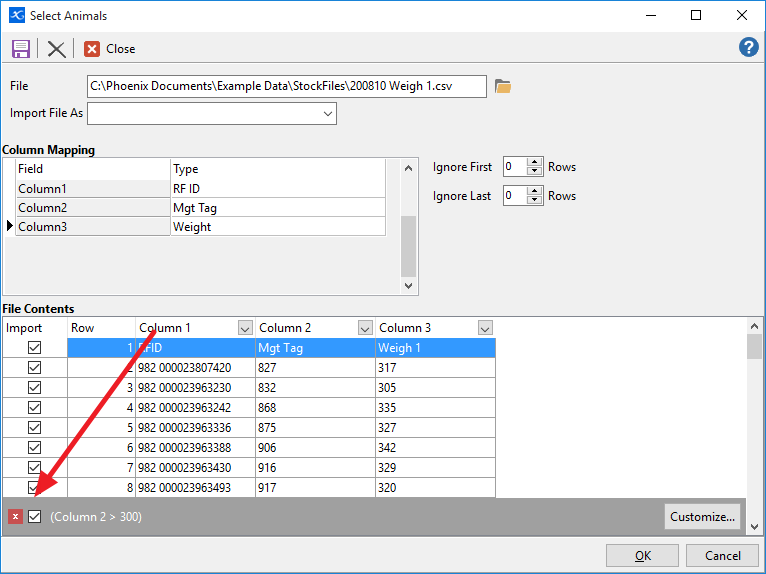Click the Select Animals app icon in the title bar
766x574 pixels.
pos(17,15)
